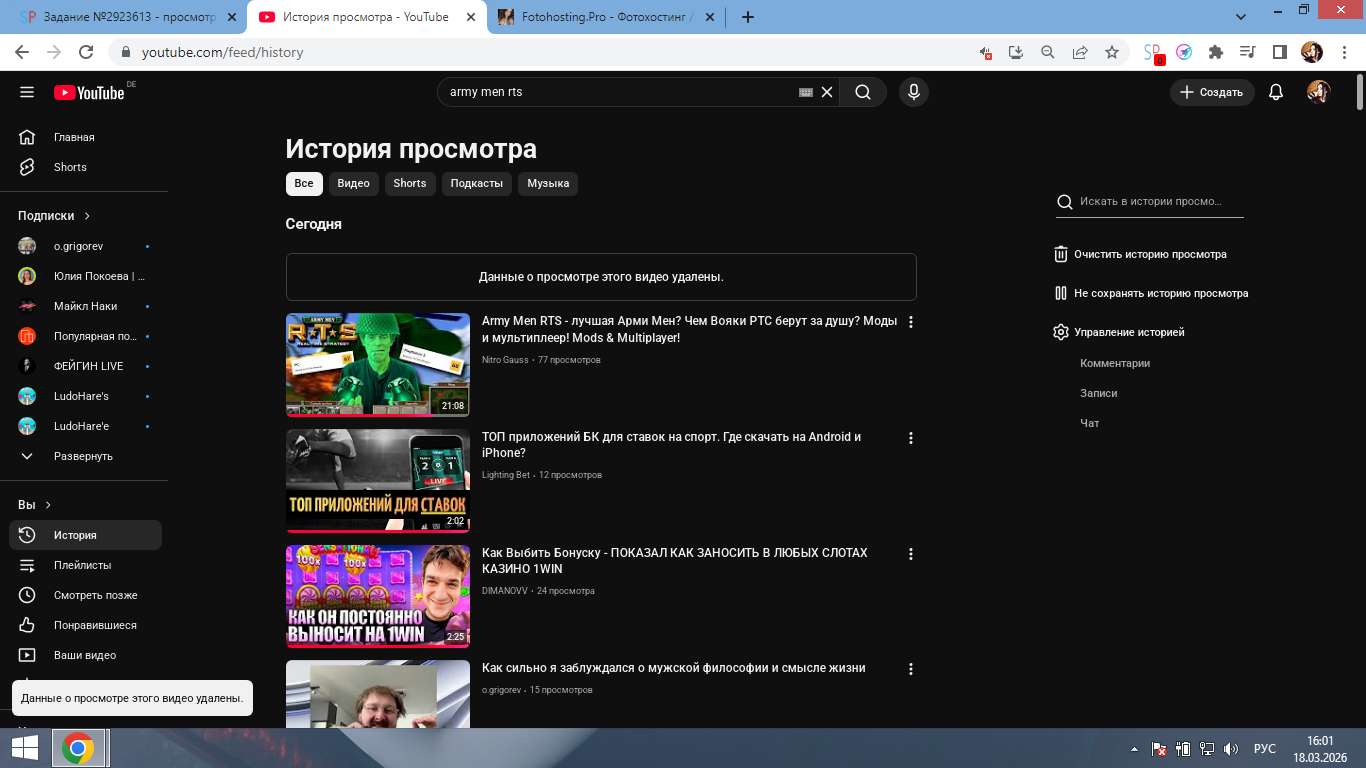
Task: Open the YouTube hamburger guide menu
Action: (x=27, y=92)
